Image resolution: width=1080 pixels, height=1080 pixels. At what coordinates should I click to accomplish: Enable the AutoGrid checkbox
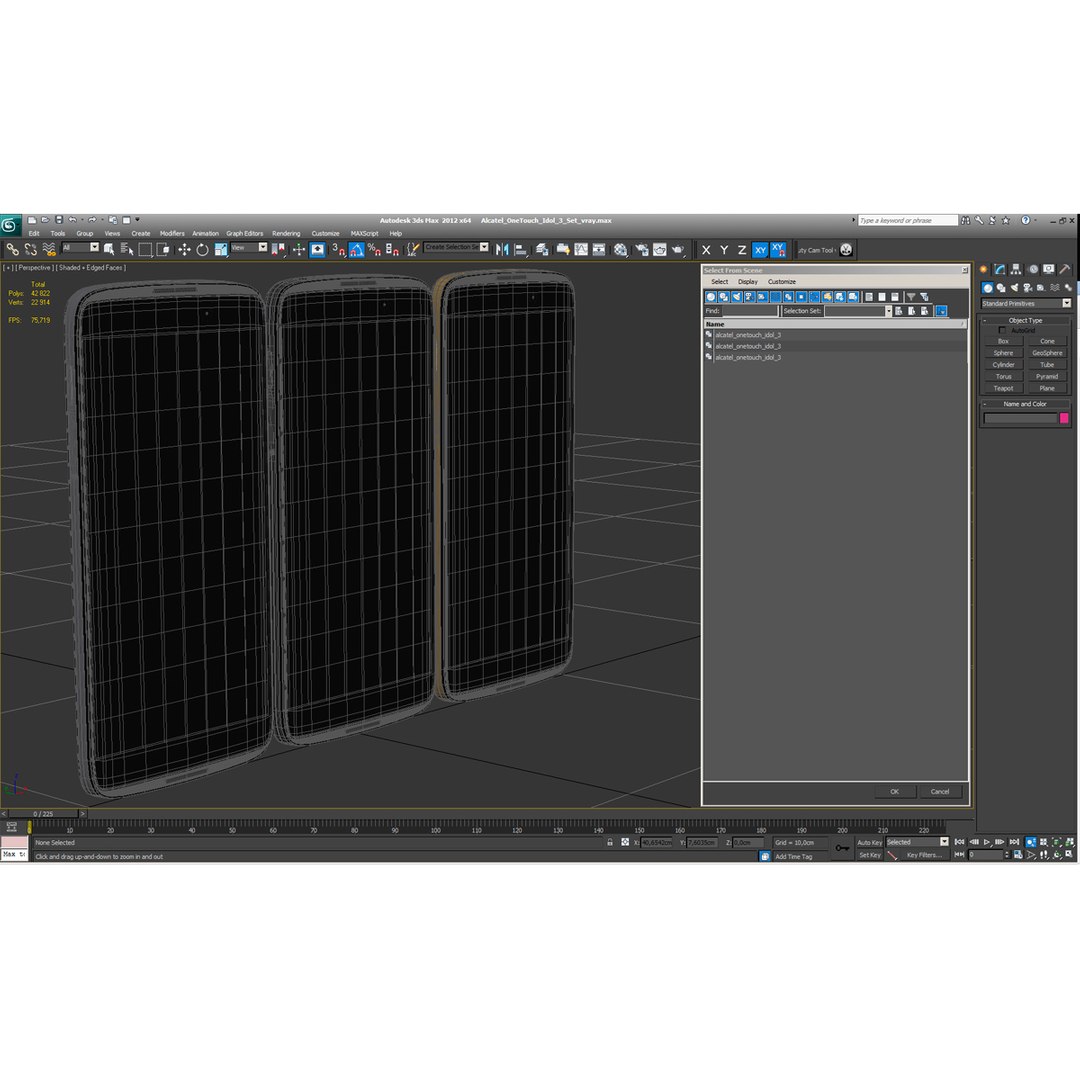pos(1002,331)
